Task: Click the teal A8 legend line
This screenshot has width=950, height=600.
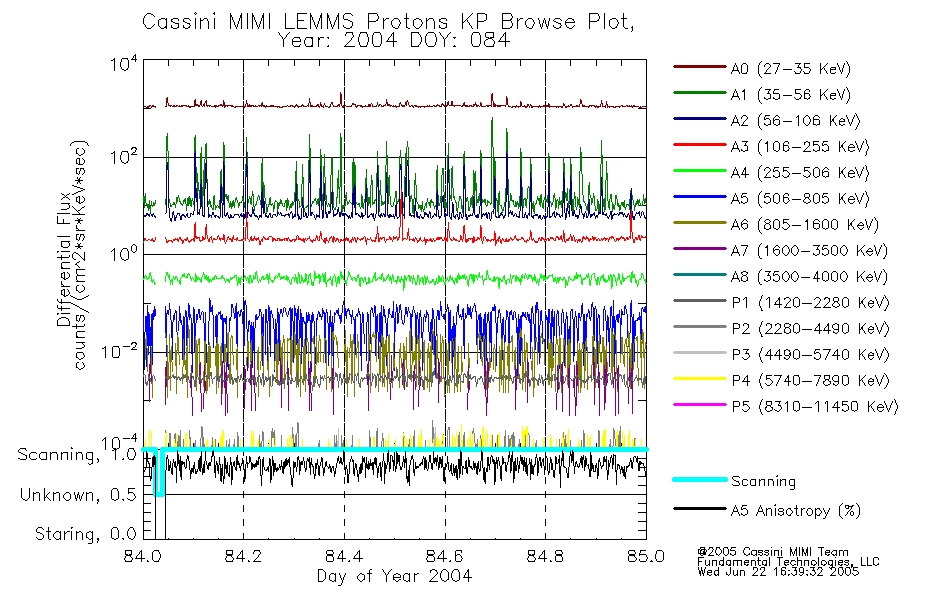Action: pyautogui.click(x=700, y=275)
